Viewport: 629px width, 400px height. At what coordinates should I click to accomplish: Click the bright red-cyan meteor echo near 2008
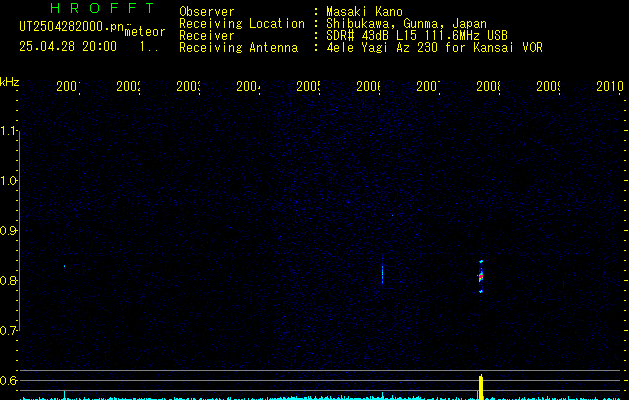tap(481, 276)
